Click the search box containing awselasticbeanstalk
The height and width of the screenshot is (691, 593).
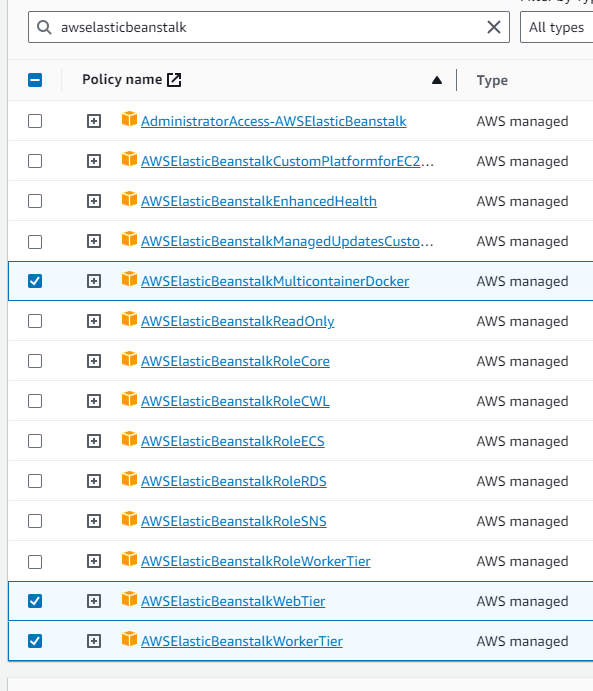(x=269, y=27)
